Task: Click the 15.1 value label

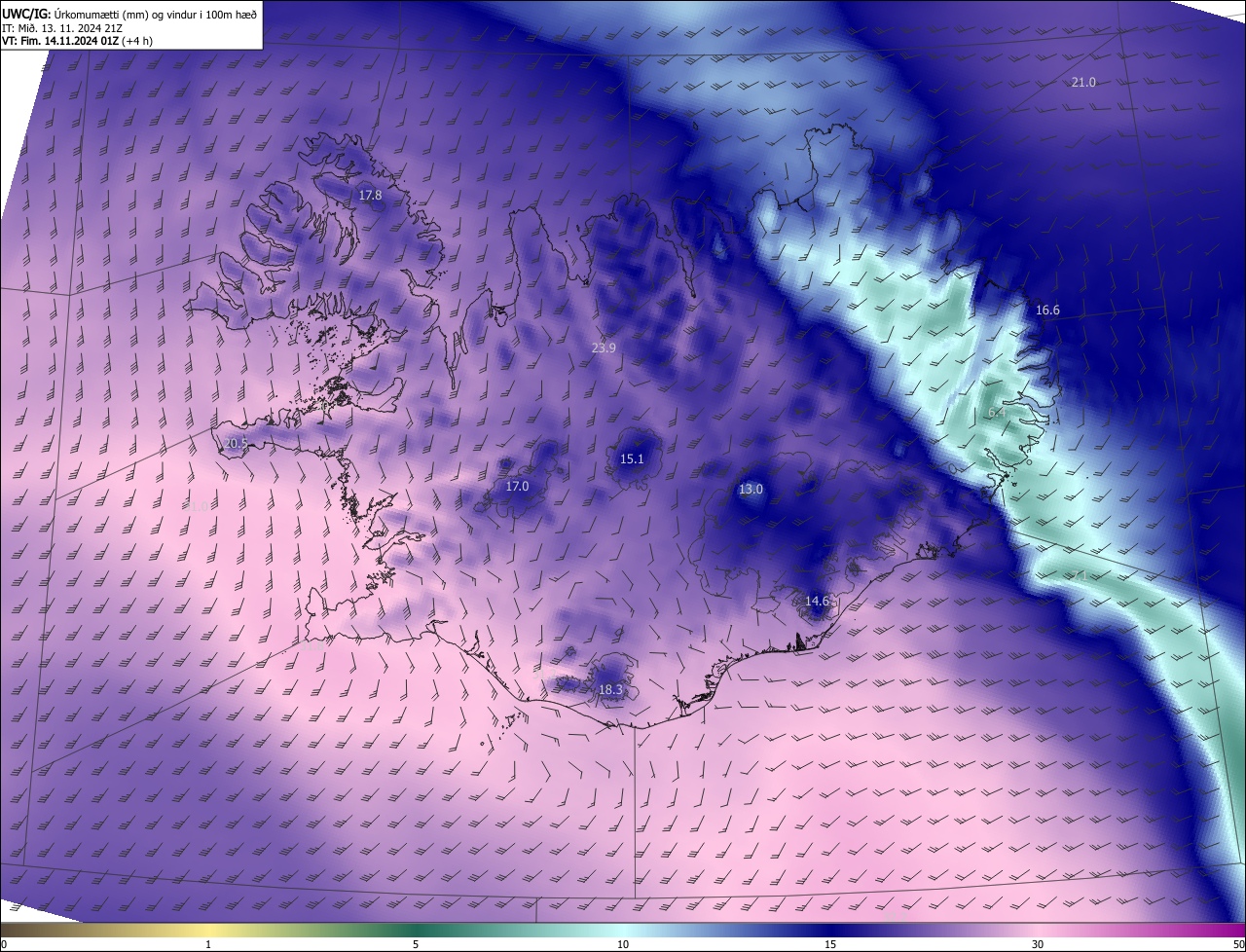Action: (x=632, y=459)
